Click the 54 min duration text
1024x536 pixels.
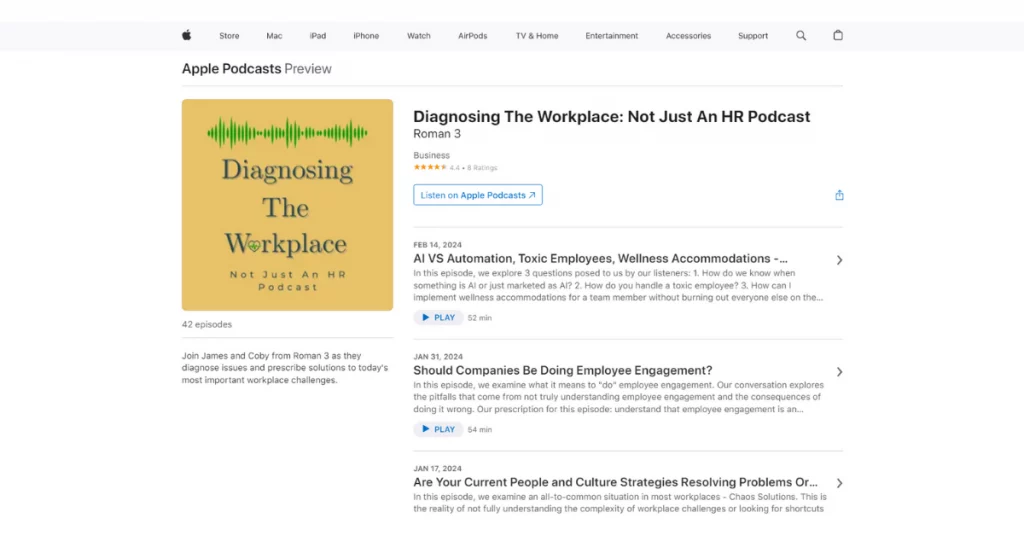click(480, 430)
